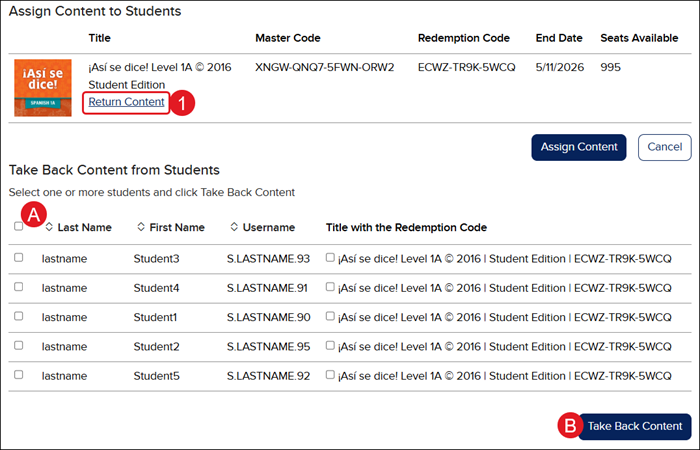The width and height of the screenshot is (700, 450).
Task: Sort by Last Name using sort arrows
Action: (x=49, y=228)
